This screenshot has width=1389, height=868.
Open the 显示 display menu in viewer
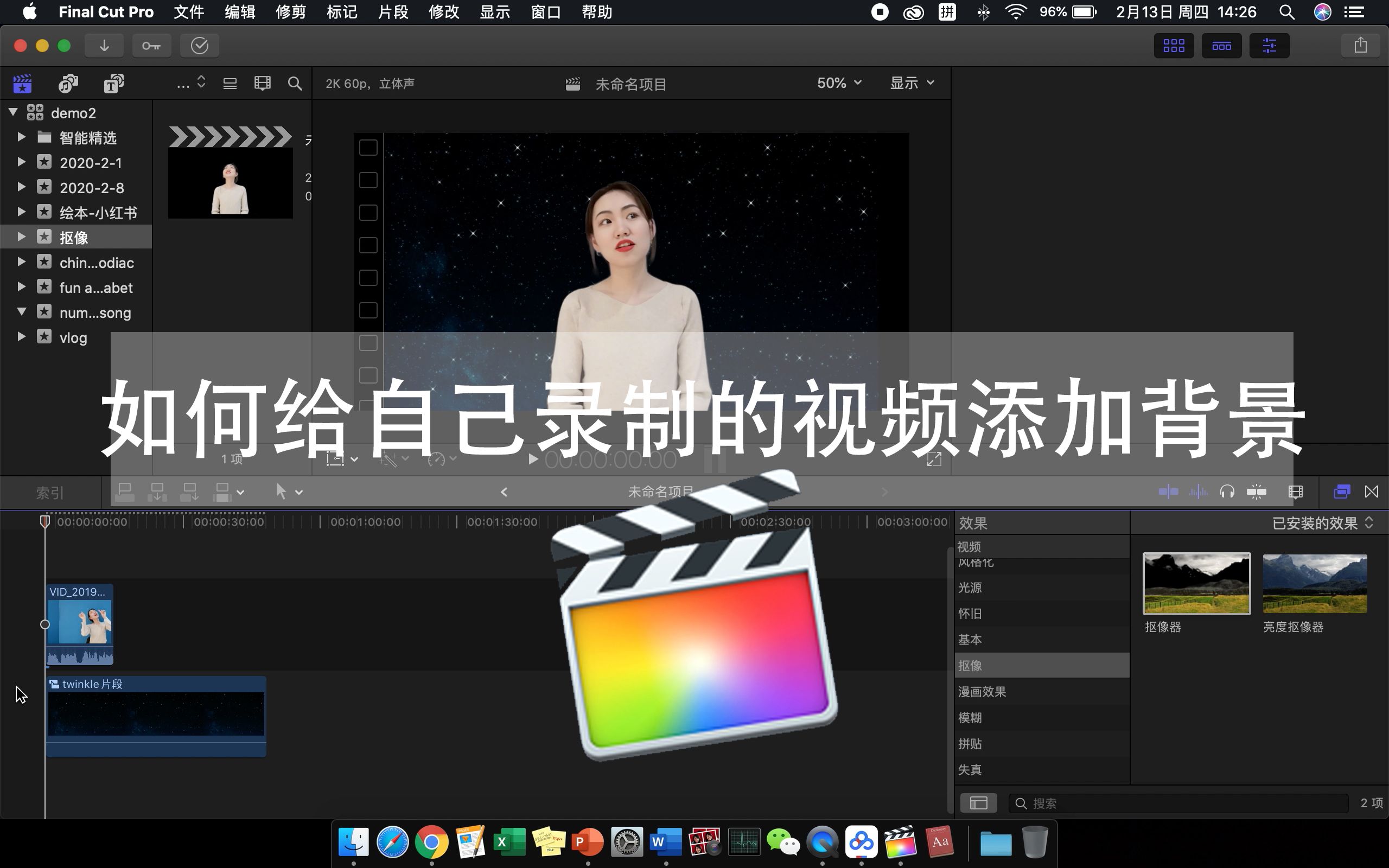coord(909,83)
